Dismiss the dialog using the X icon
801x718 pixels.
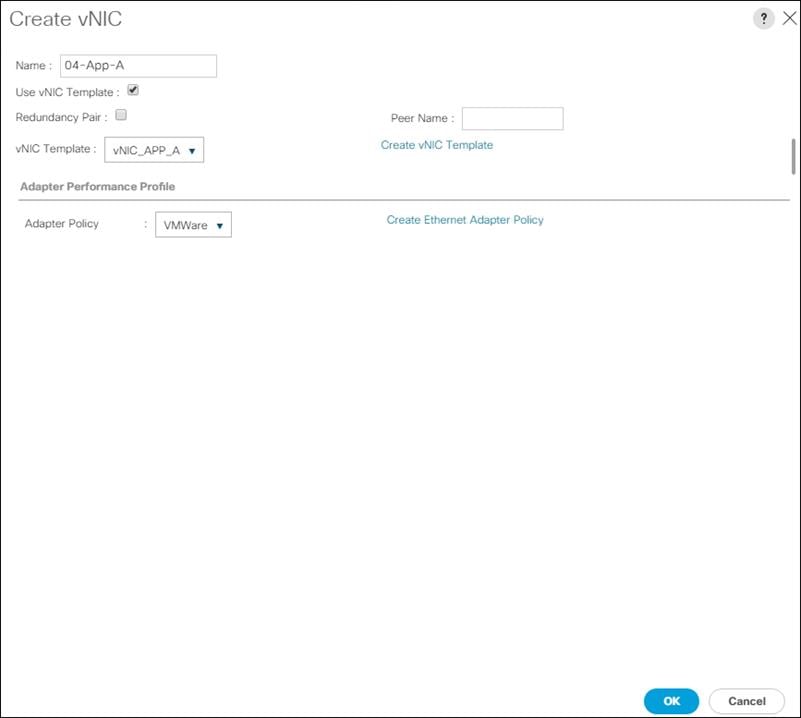click(x=789, y=17)
